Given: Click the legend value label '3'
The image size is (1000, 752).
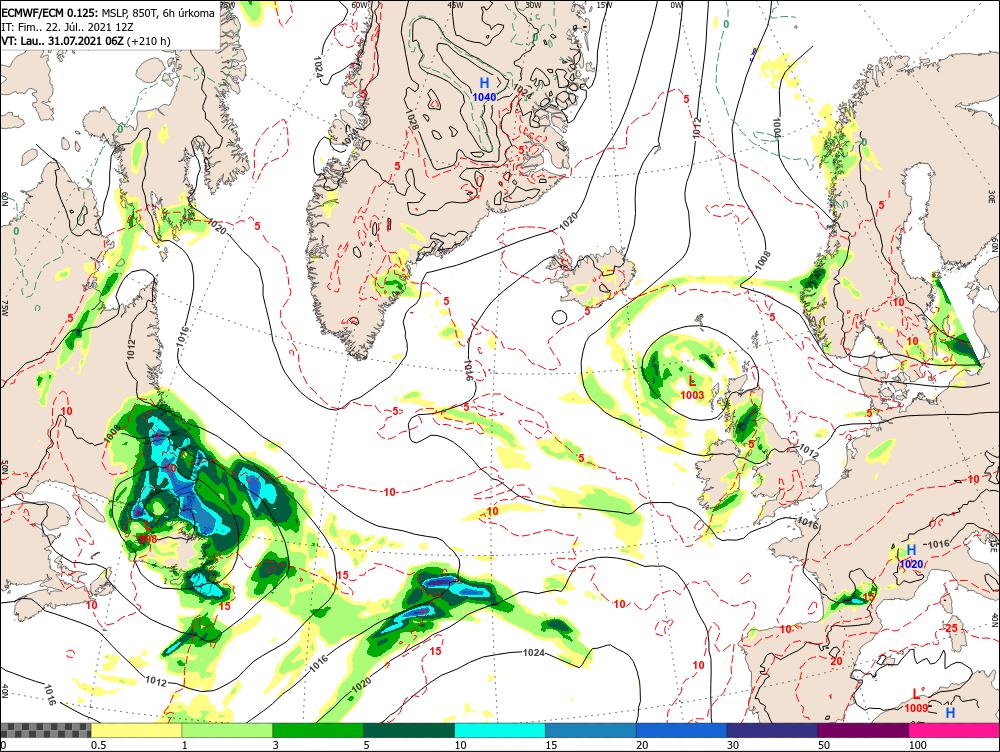Looking at the screenshot, I should point(276,745).
